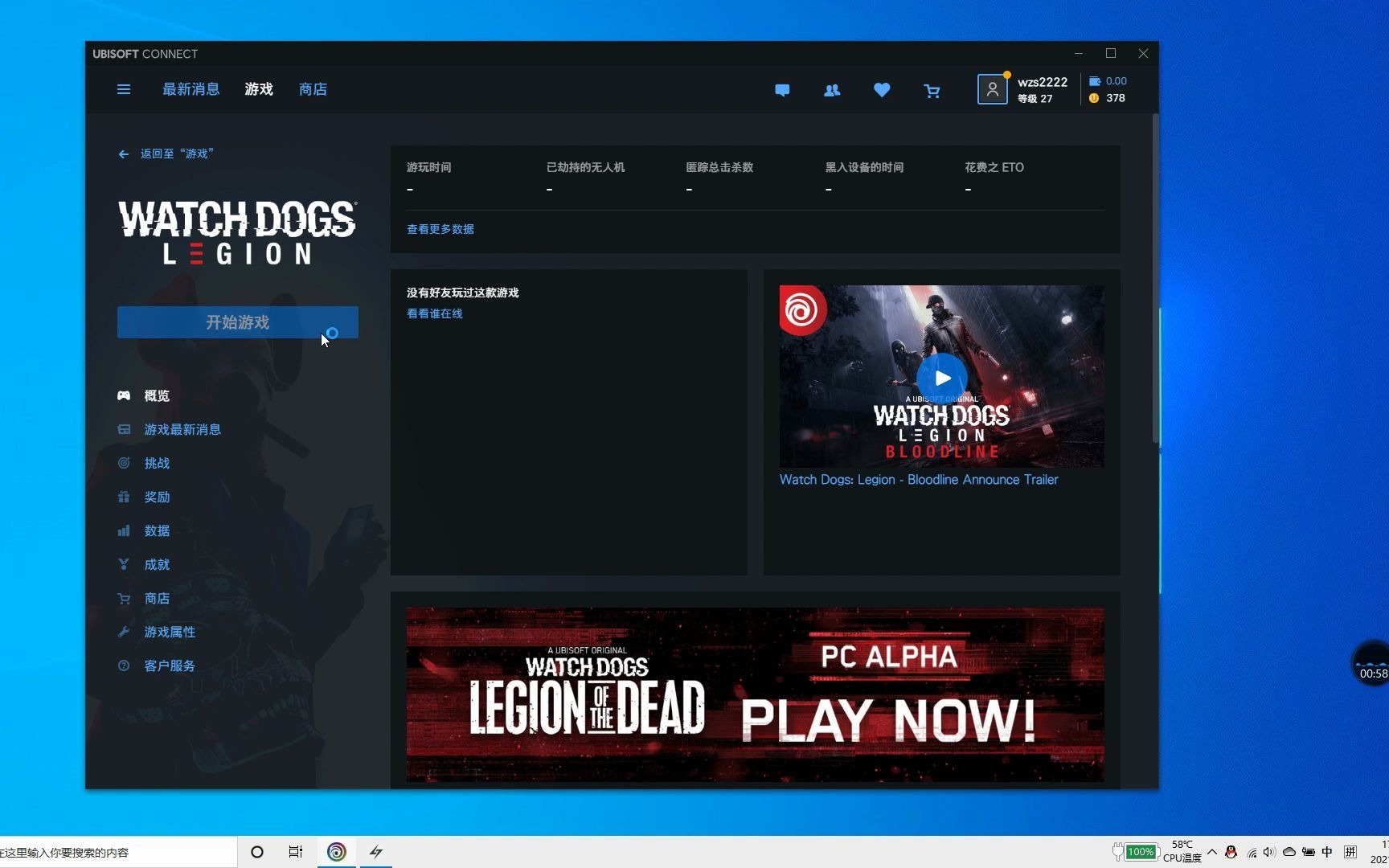Image resolution: width=1389 pixels, height=868 pixels.
Task: Open 商店 in sidebar
Action: point(144,598)
